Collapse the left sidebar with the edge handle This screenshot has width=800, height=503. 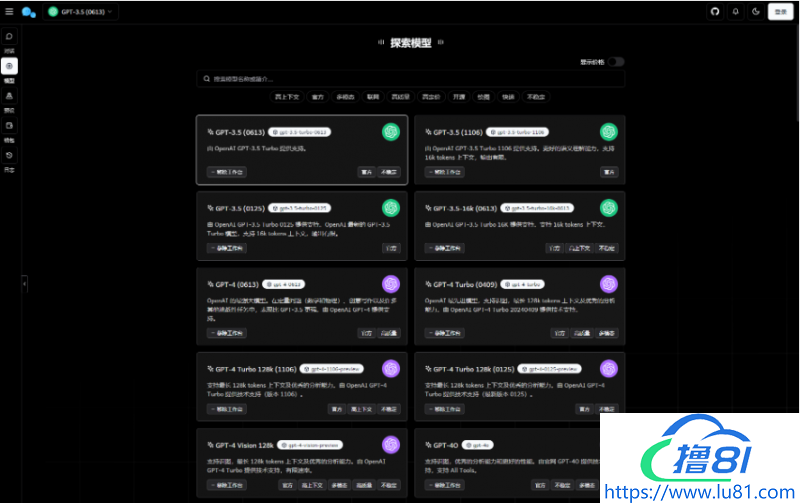pos(24,283)
